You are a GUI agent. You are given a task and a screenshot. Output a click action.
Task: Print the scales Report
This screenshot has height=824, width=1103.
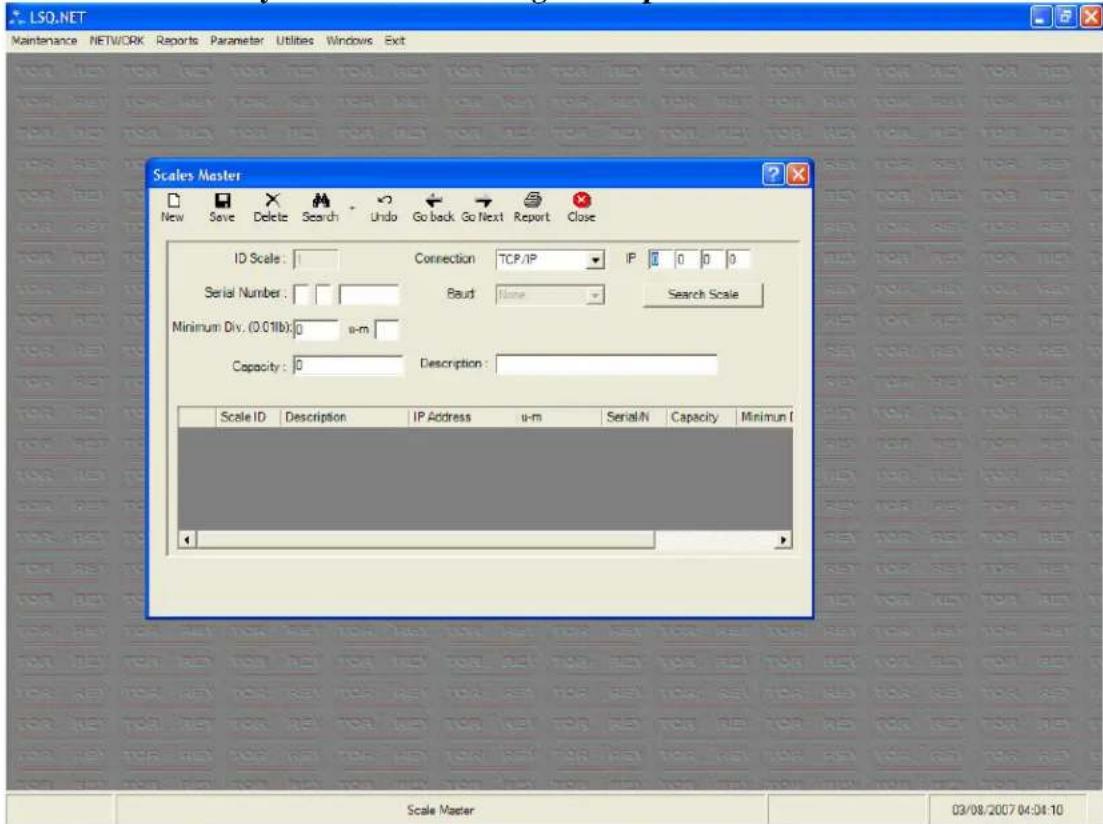(x=532, y=208)
